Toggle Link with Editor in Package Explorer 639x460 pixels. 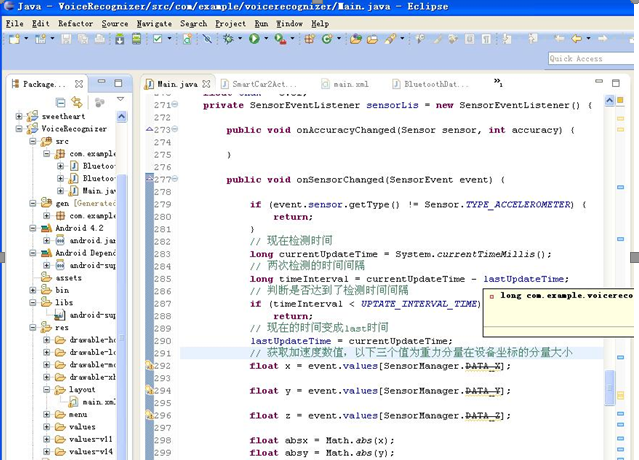point(77,102)
